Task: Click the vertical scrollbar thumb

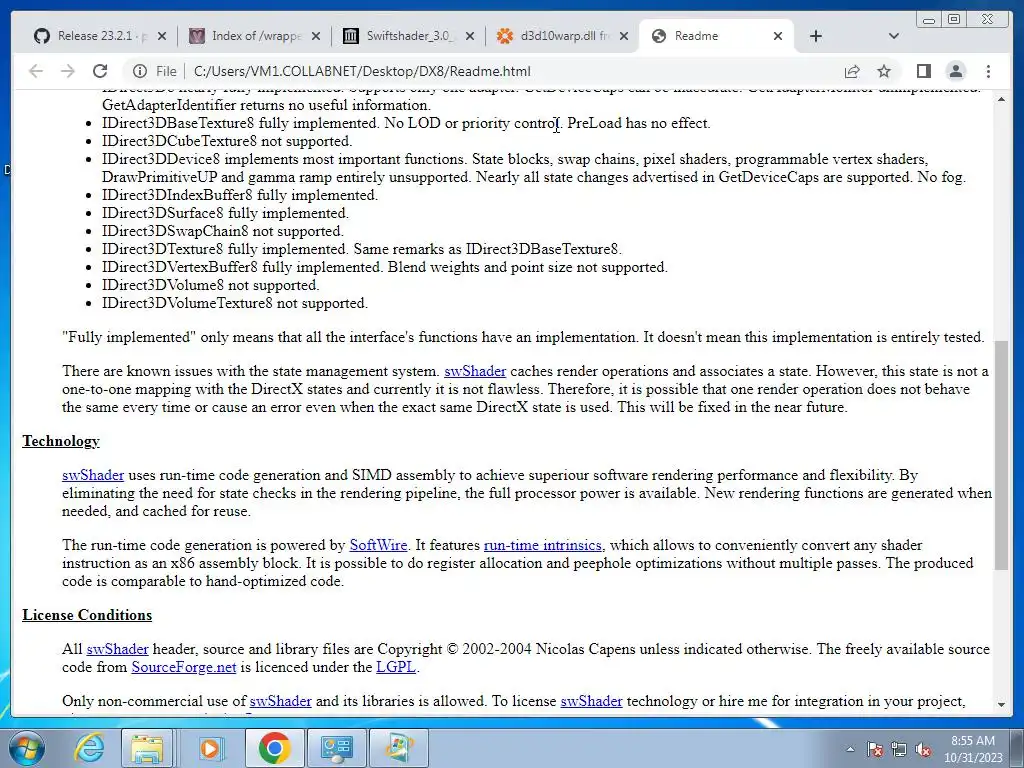Action: [x=1001, y=455]
